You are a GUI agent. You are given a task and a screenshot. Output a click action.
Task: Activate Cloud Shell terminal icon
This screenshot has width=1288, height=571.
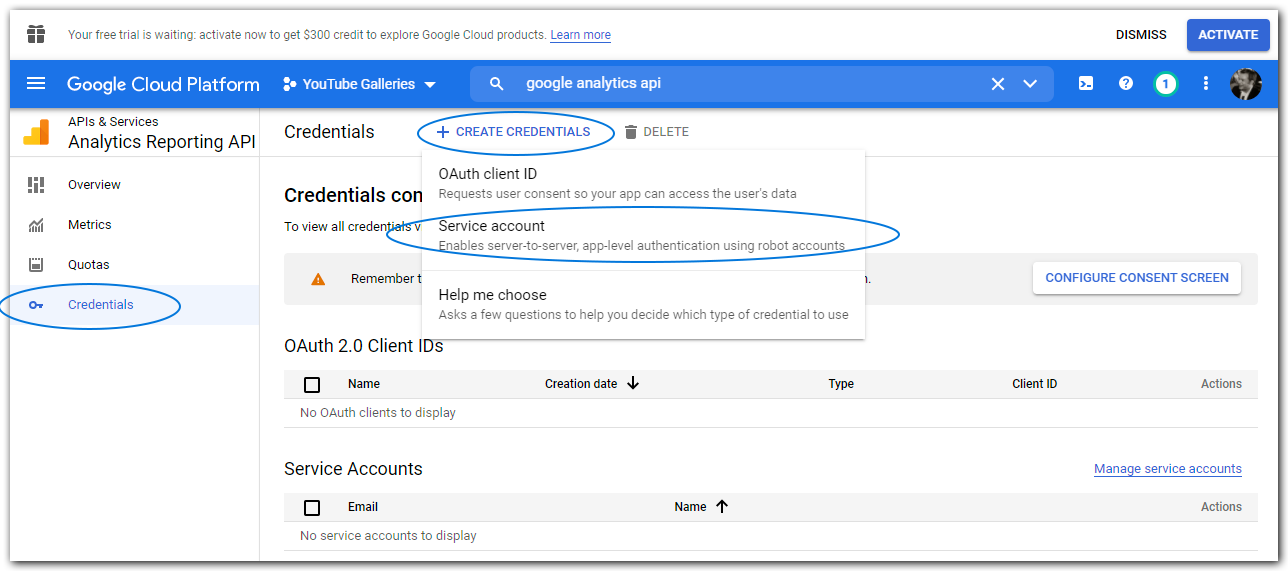1086,84
